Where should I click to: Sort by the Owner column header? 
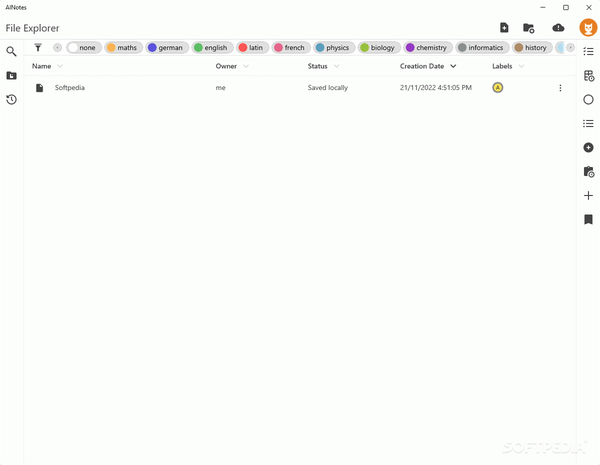pos(226,66)
